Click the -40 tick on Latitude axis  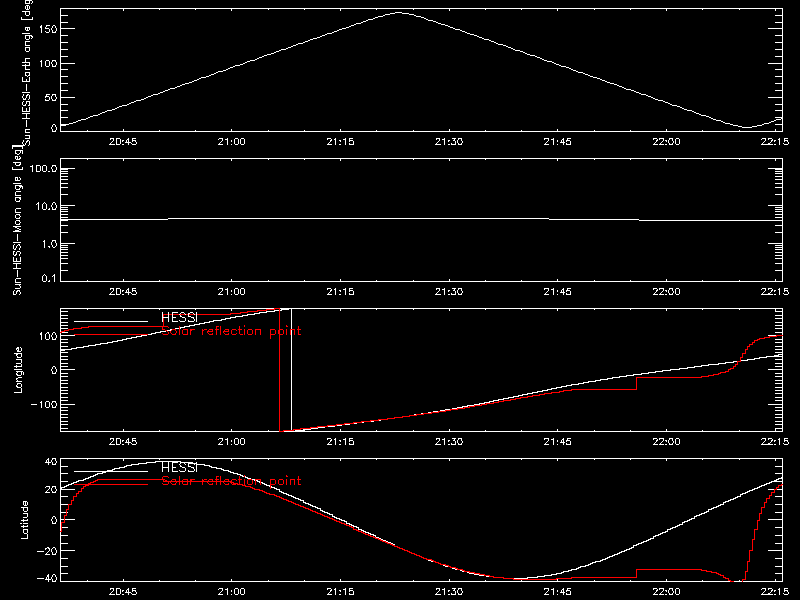47,579
